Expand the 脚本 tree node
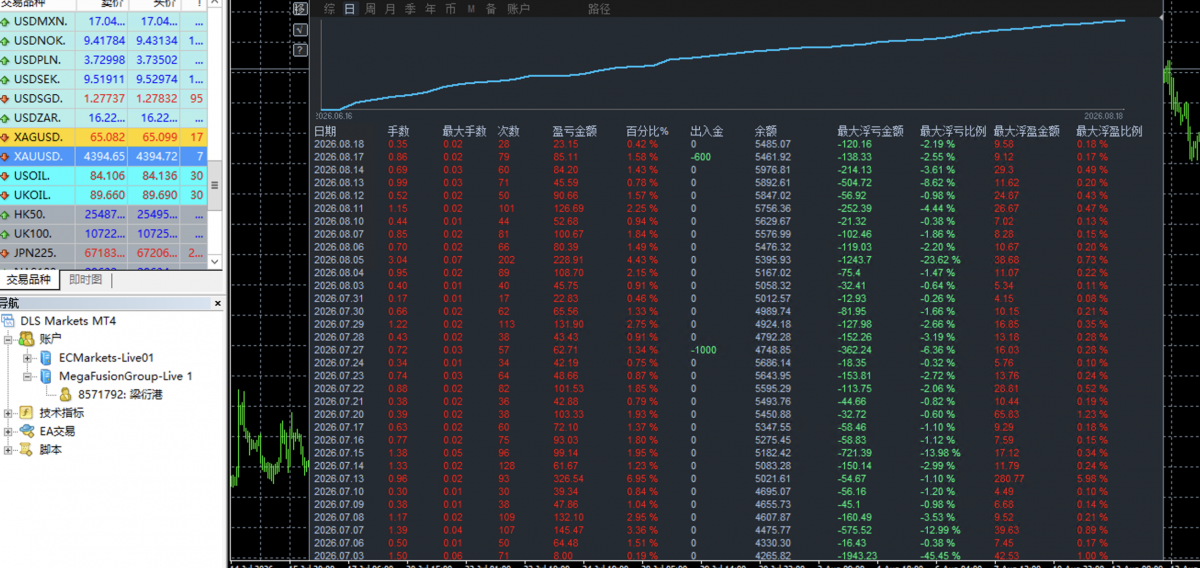This screenshot has width=1200, height=568. click(x=8, y=449)
